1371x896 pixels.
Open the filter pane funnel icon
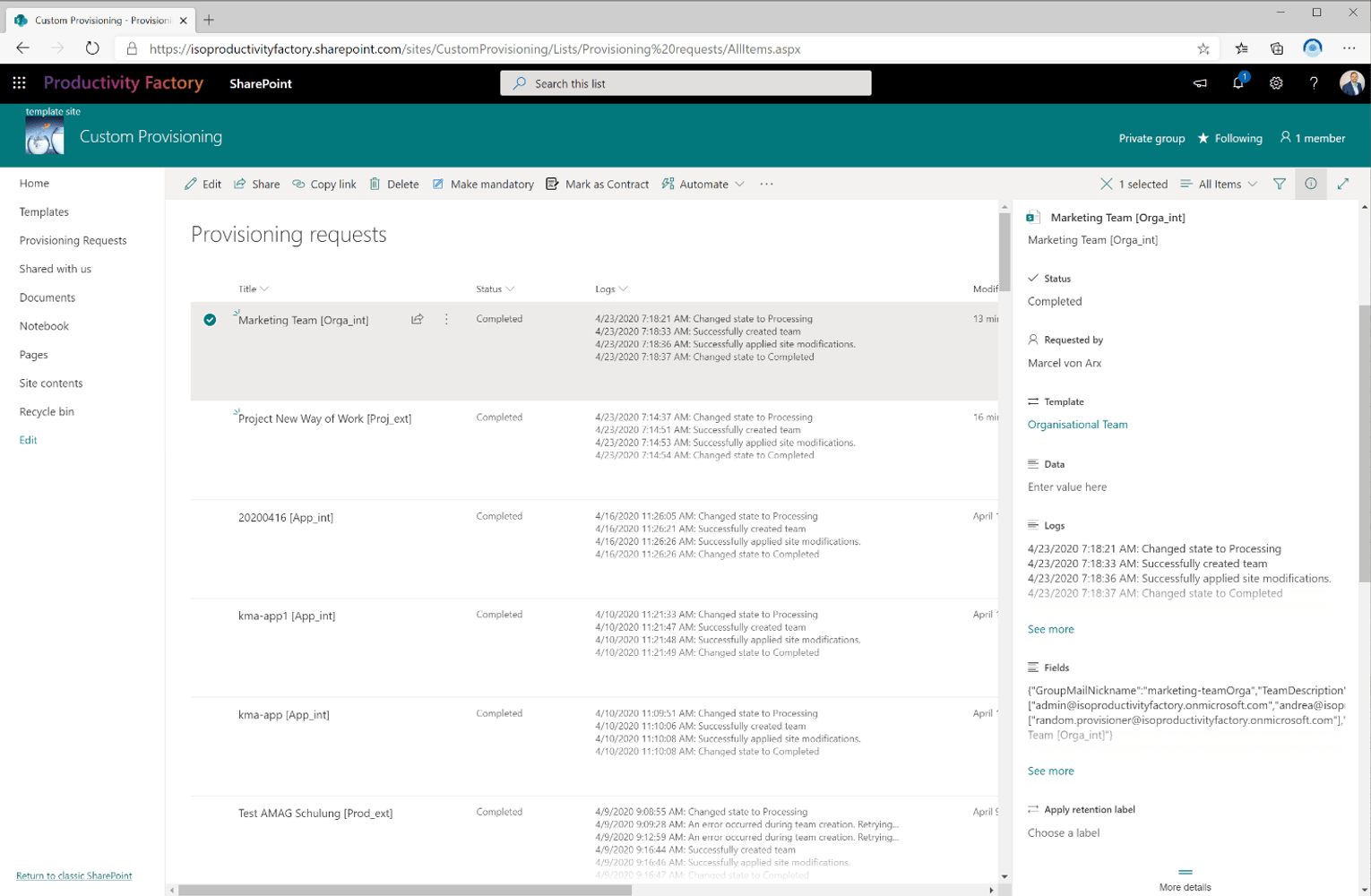coord(1280,184)
